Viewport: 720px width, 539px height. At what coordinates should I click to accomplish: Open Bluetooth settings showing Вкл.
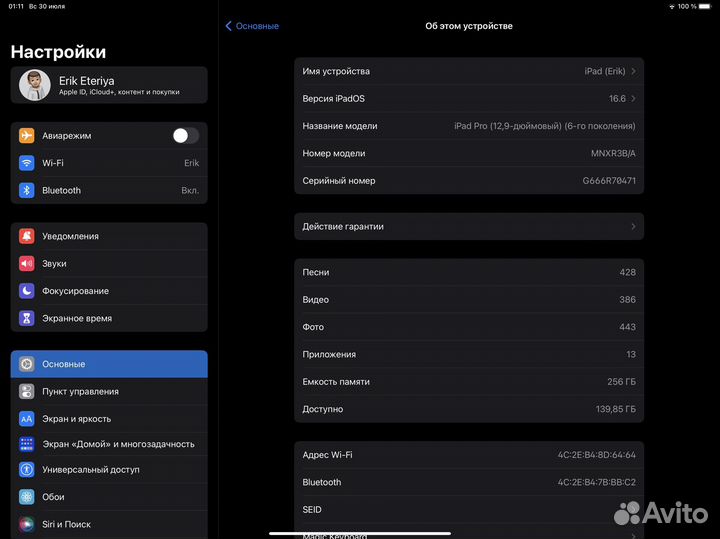pyautogui.click(x=109, y=190)
